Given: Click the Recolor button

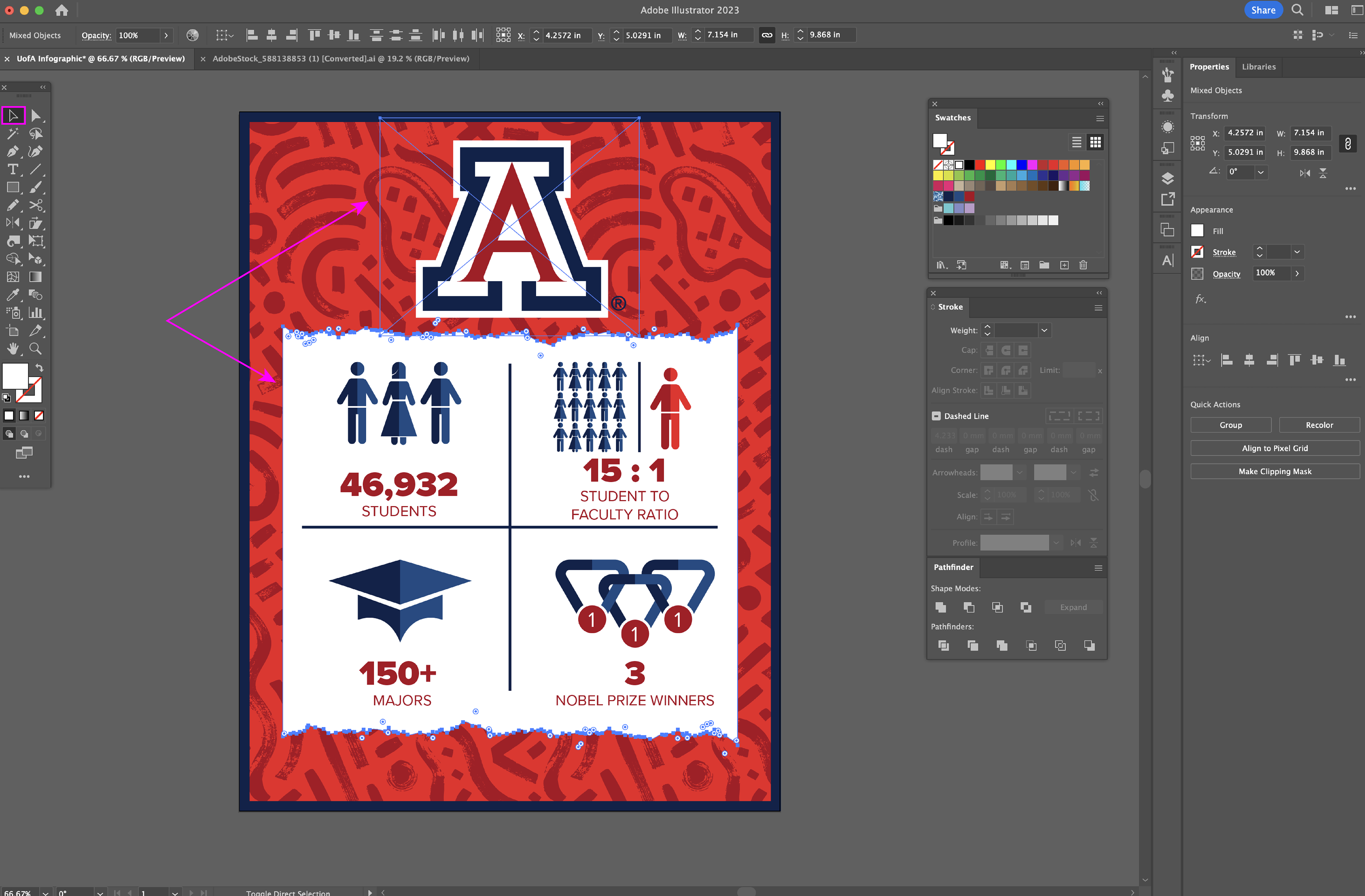Looking at the screenshot, I should 1319,425.
